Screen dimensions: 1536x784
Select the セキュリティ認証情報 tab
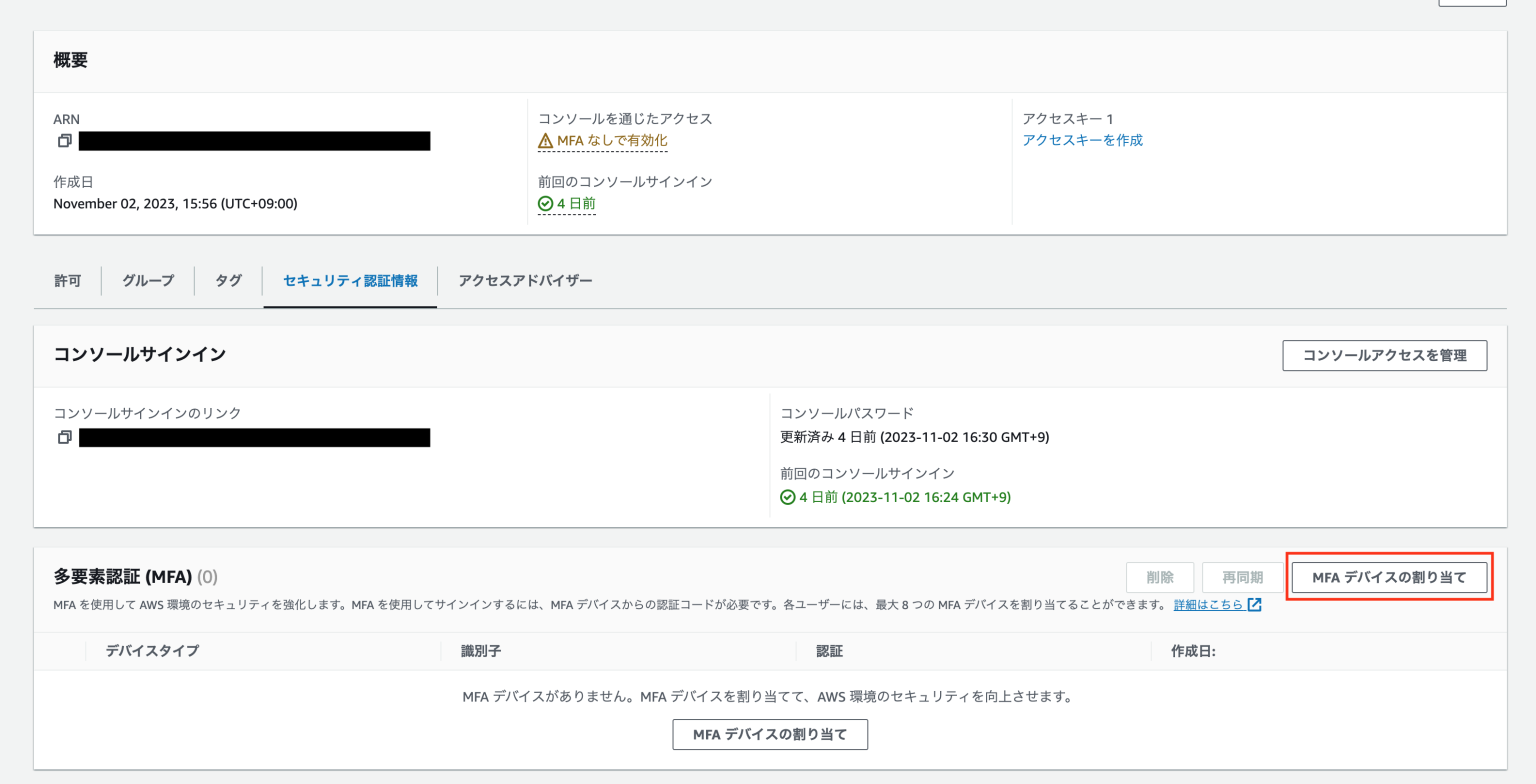[x=350, y=281]
